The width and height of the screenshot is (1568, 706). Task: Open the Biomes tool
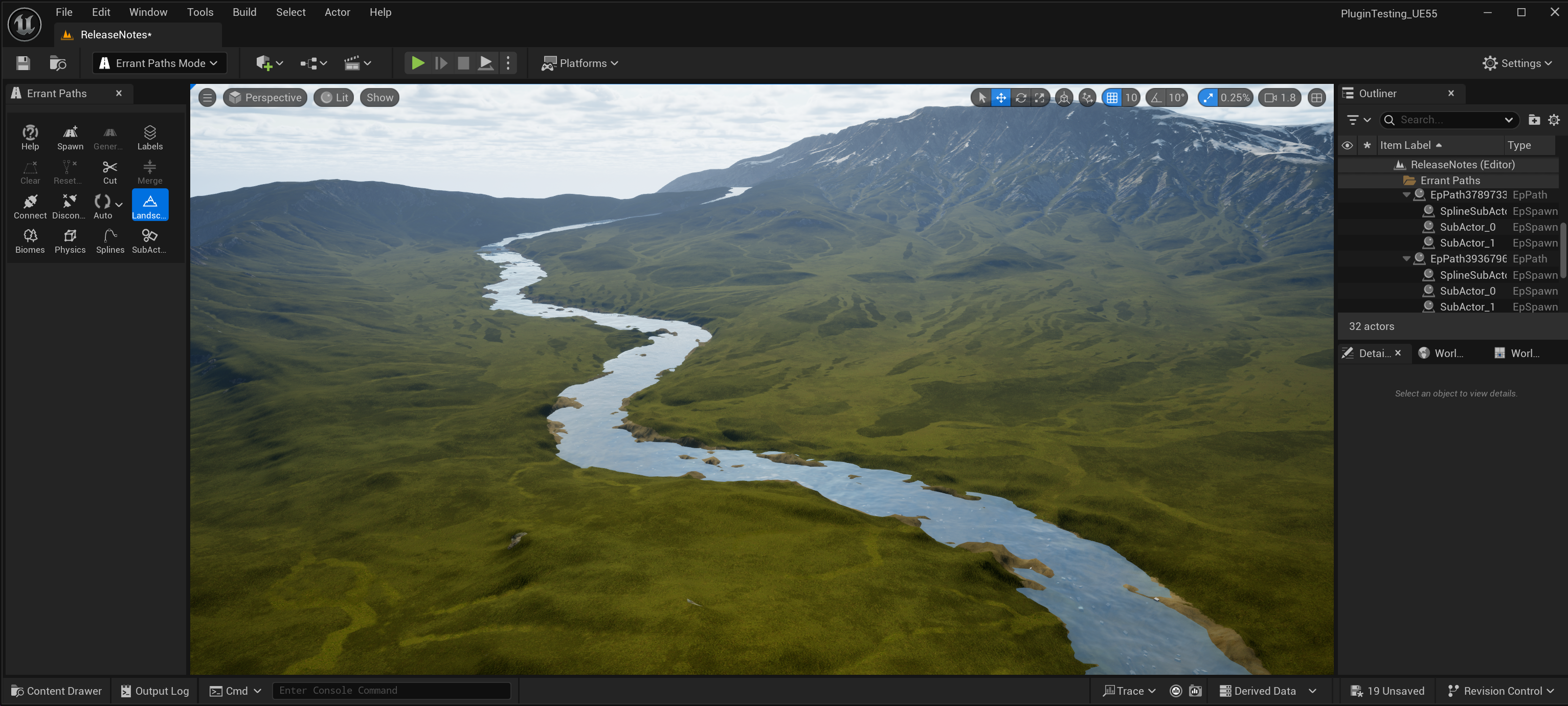pos(30,240)
